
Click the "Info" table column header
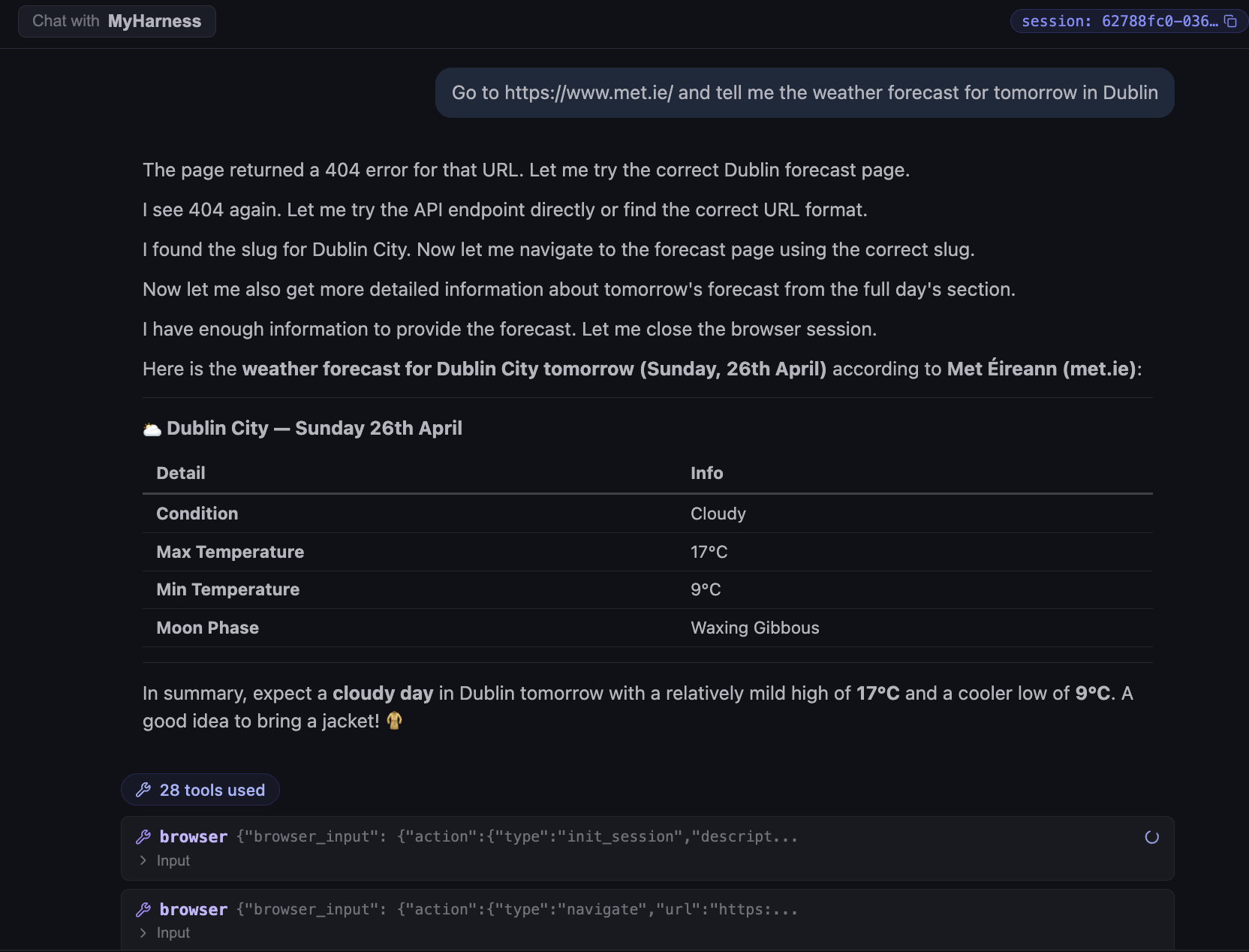point(706,473)
